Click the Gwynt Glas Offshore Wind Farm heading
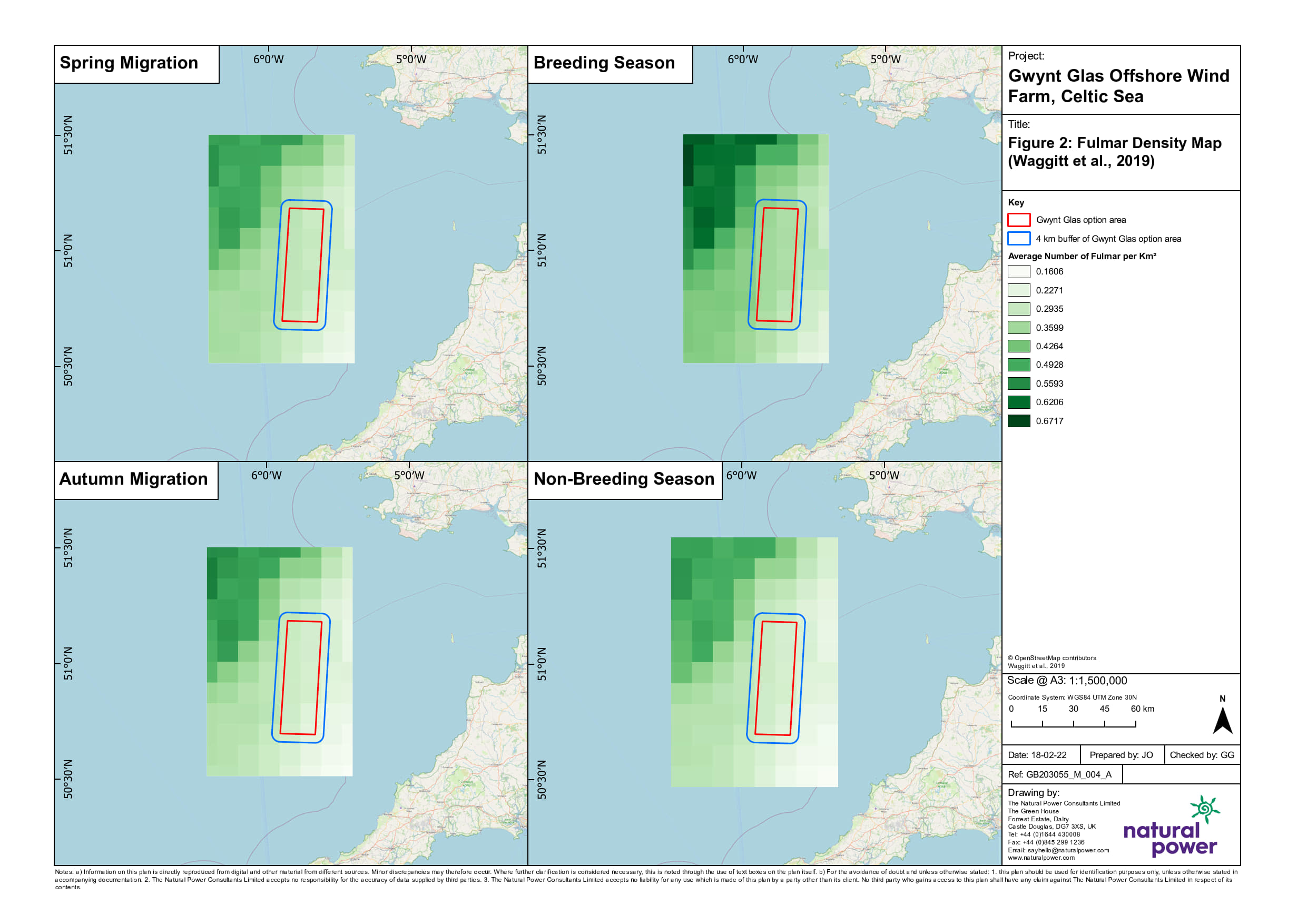The height and width of the screenshot is (924, 1307). click(x=1118, y=86)
